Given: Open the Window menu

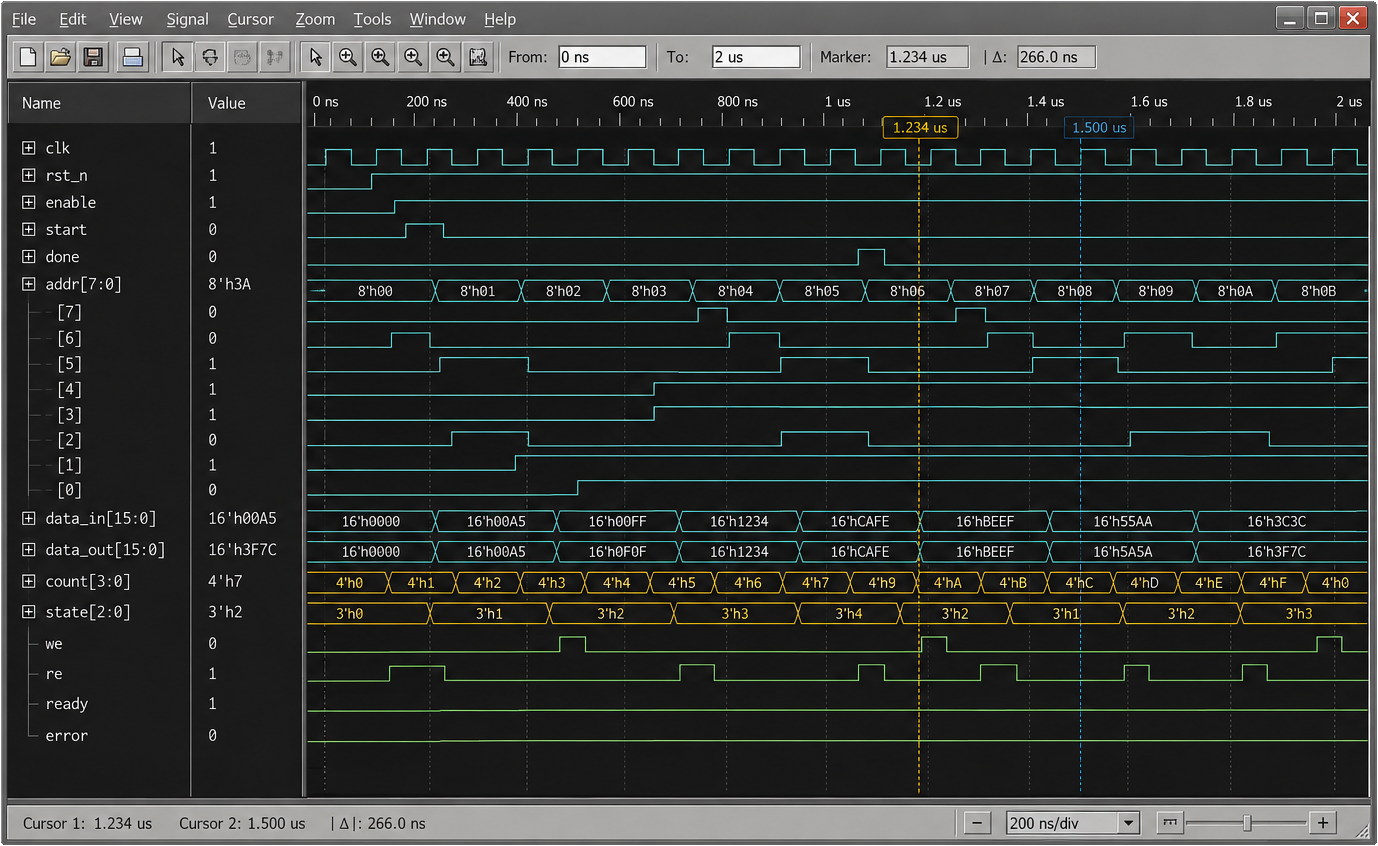Looking at the screenshot, I should click(438, 19).
